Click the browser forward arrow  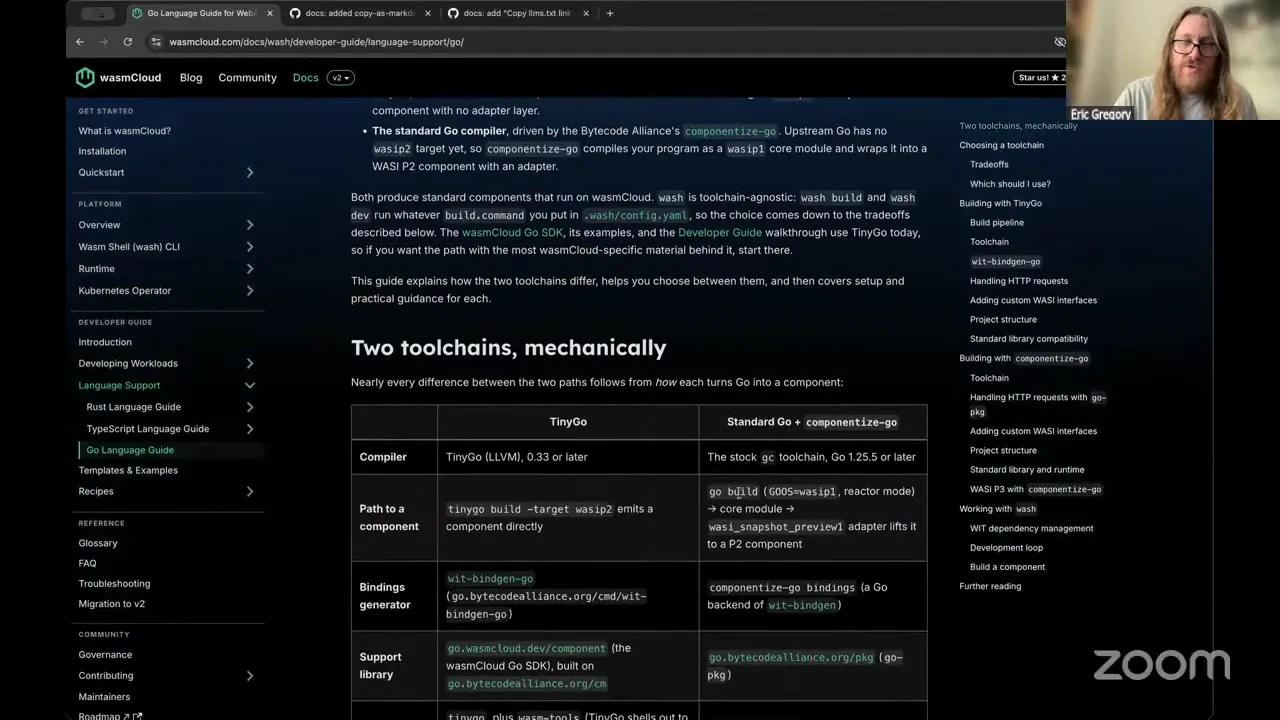coord(104,42)
